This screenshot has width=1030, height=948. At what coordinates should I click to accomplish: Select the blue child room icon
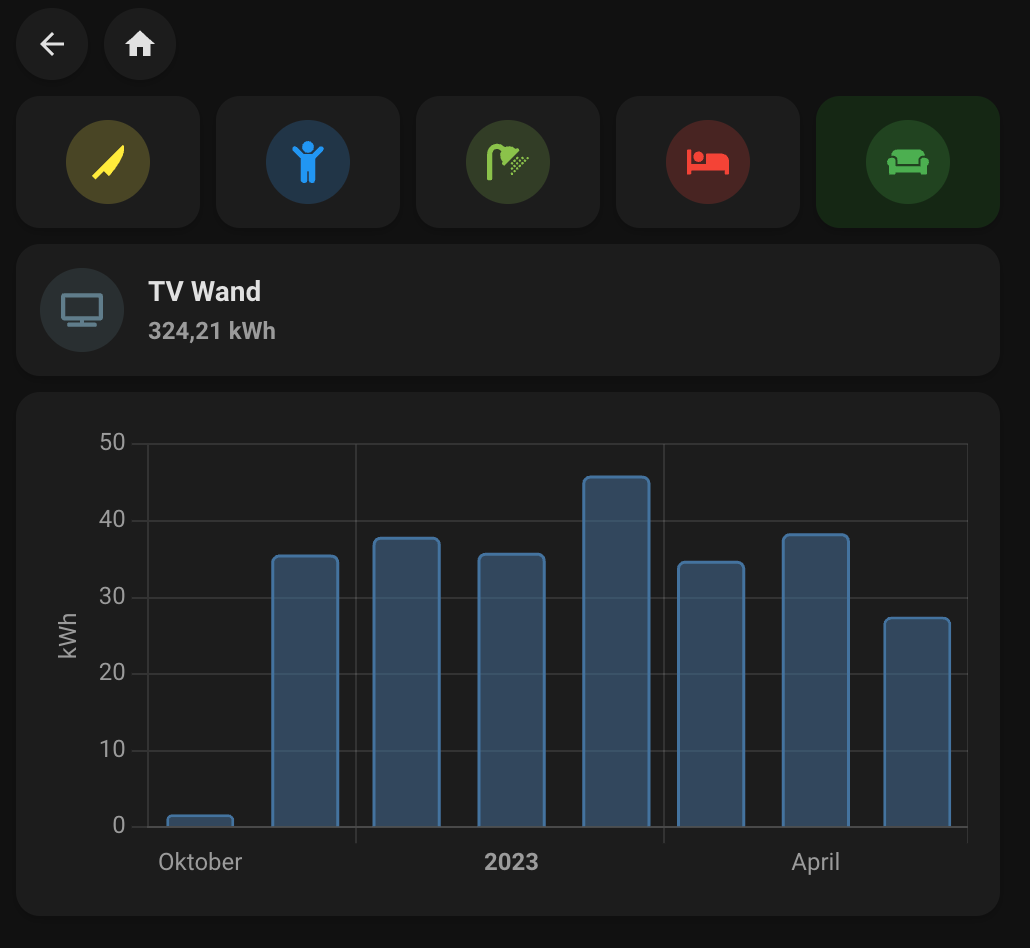pyautogui.click(x=308, y=162)
